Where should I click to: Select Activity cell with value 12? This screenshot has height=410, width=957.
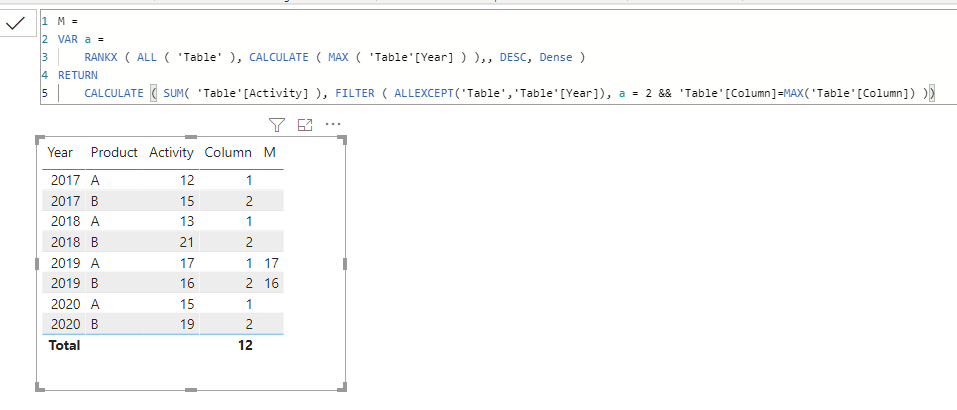coord(187,180)
